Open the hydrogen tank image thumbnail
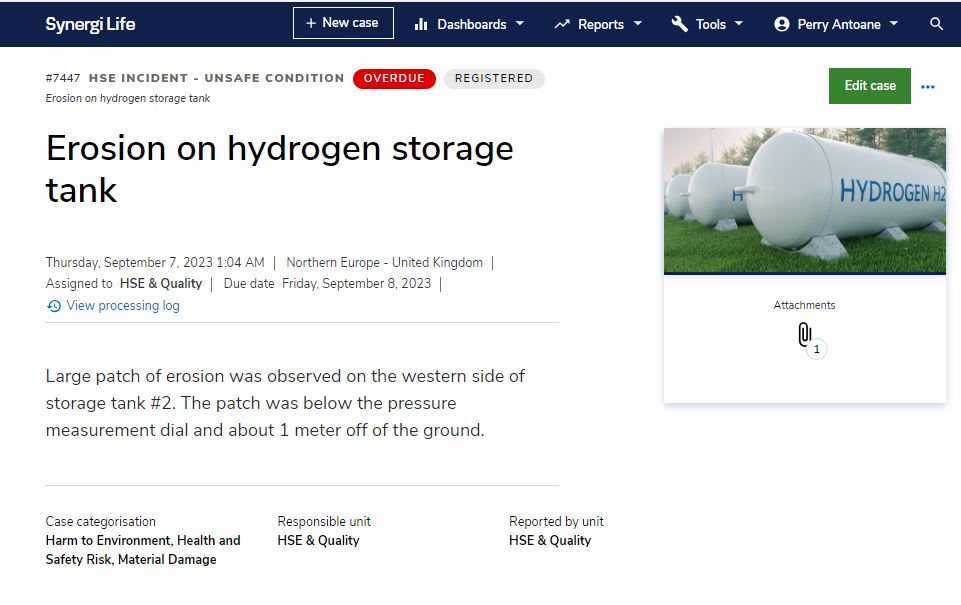The height and width of the screenshot is (605, 961). point(805,200)
